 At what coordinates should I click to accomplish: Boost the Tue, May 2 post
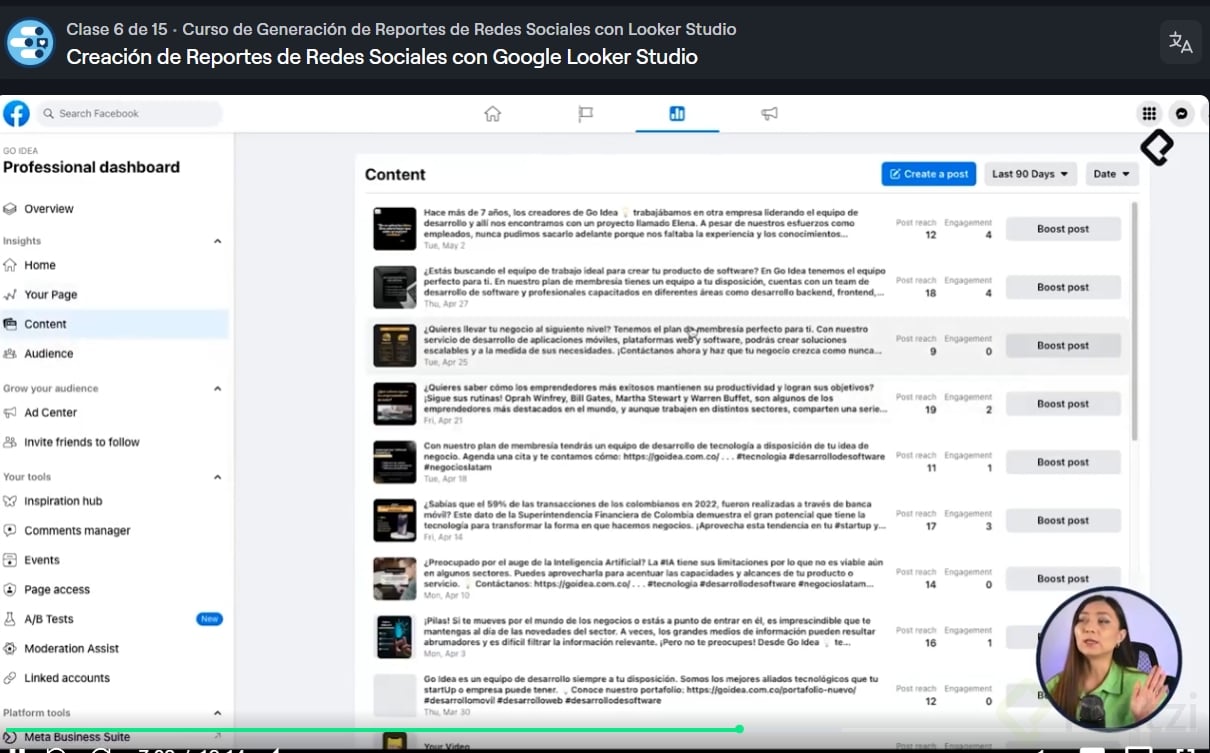[1063, 229]
